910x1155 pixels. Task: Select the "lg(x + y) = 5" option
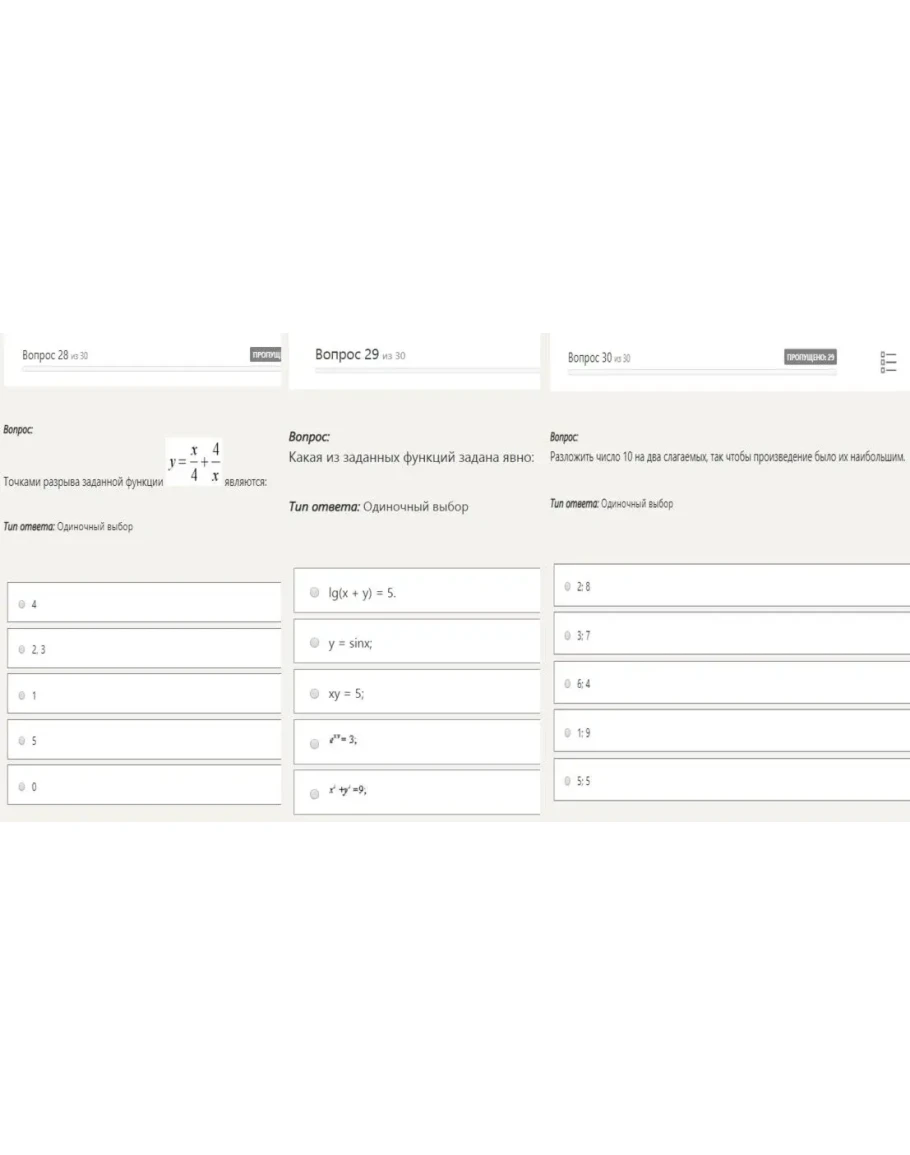314,592
